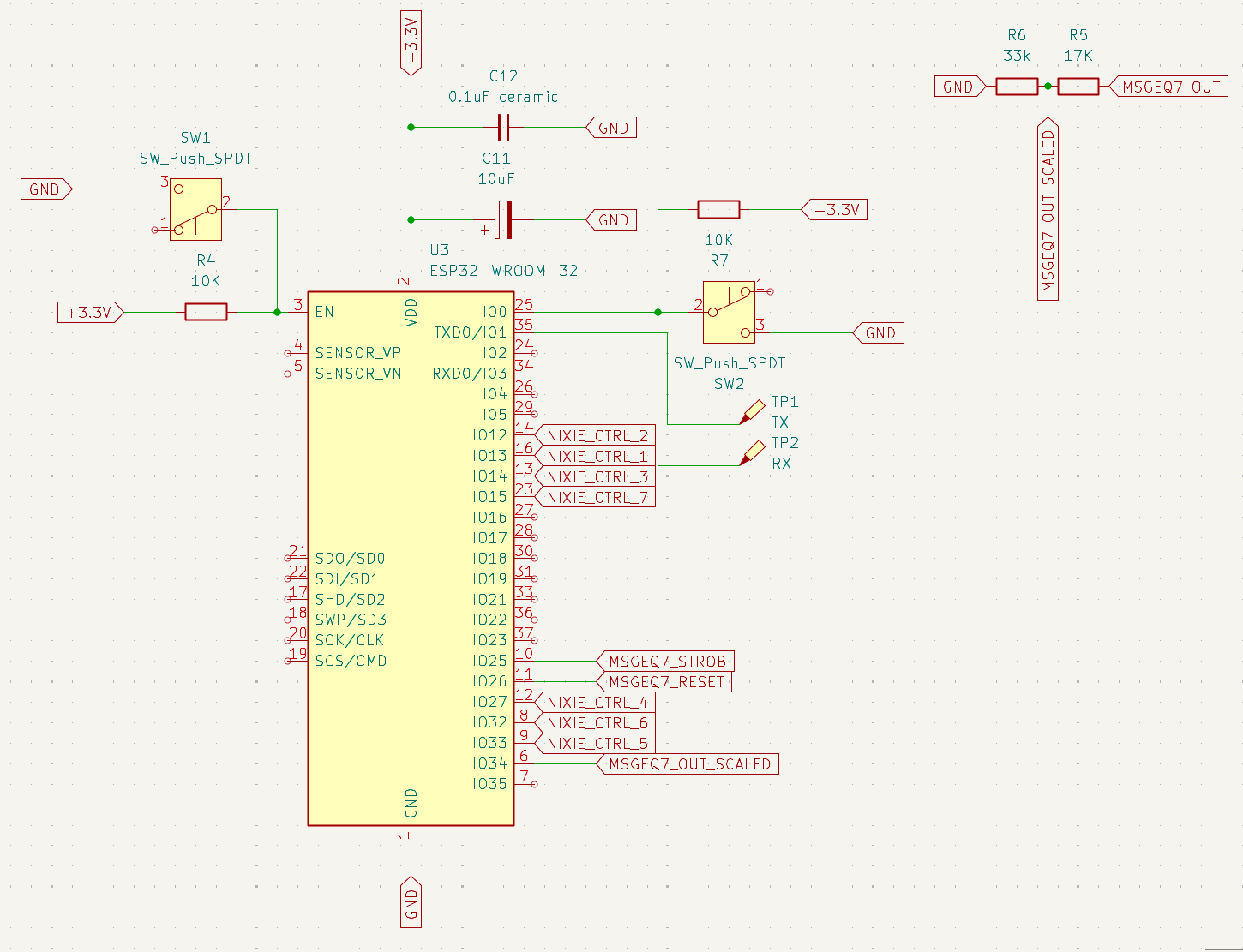Click the SENSOR_VP pin name
The height and width of the screenshot is (952, 1243).
point(358,353)
